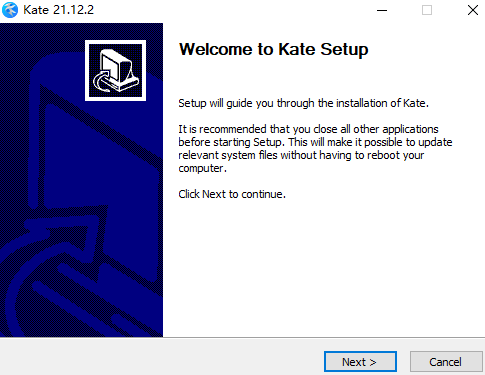Continue with the Next > button
The width and height of the screenshot is (485, 375).
pos(360,361)
